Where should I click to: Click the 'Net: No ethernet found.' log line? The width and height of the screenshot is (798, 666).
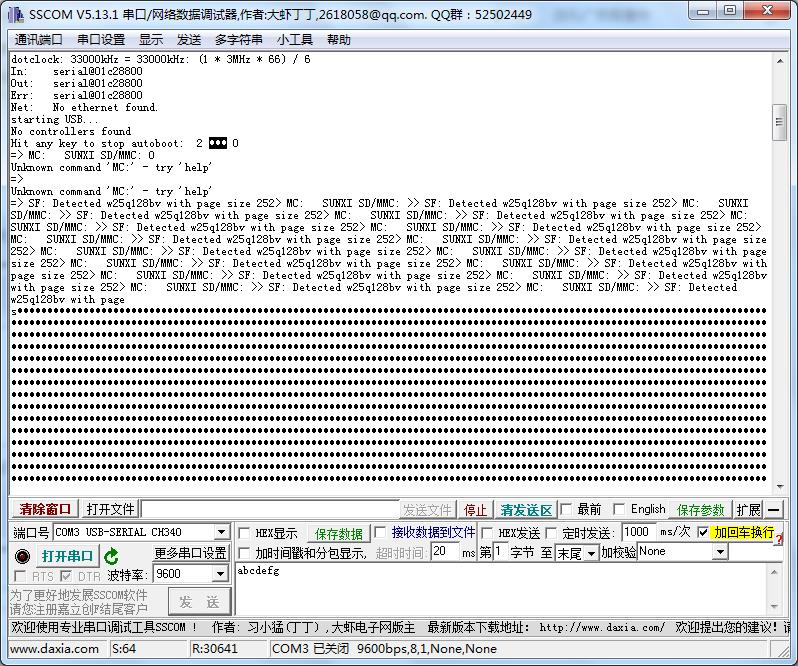84,107
